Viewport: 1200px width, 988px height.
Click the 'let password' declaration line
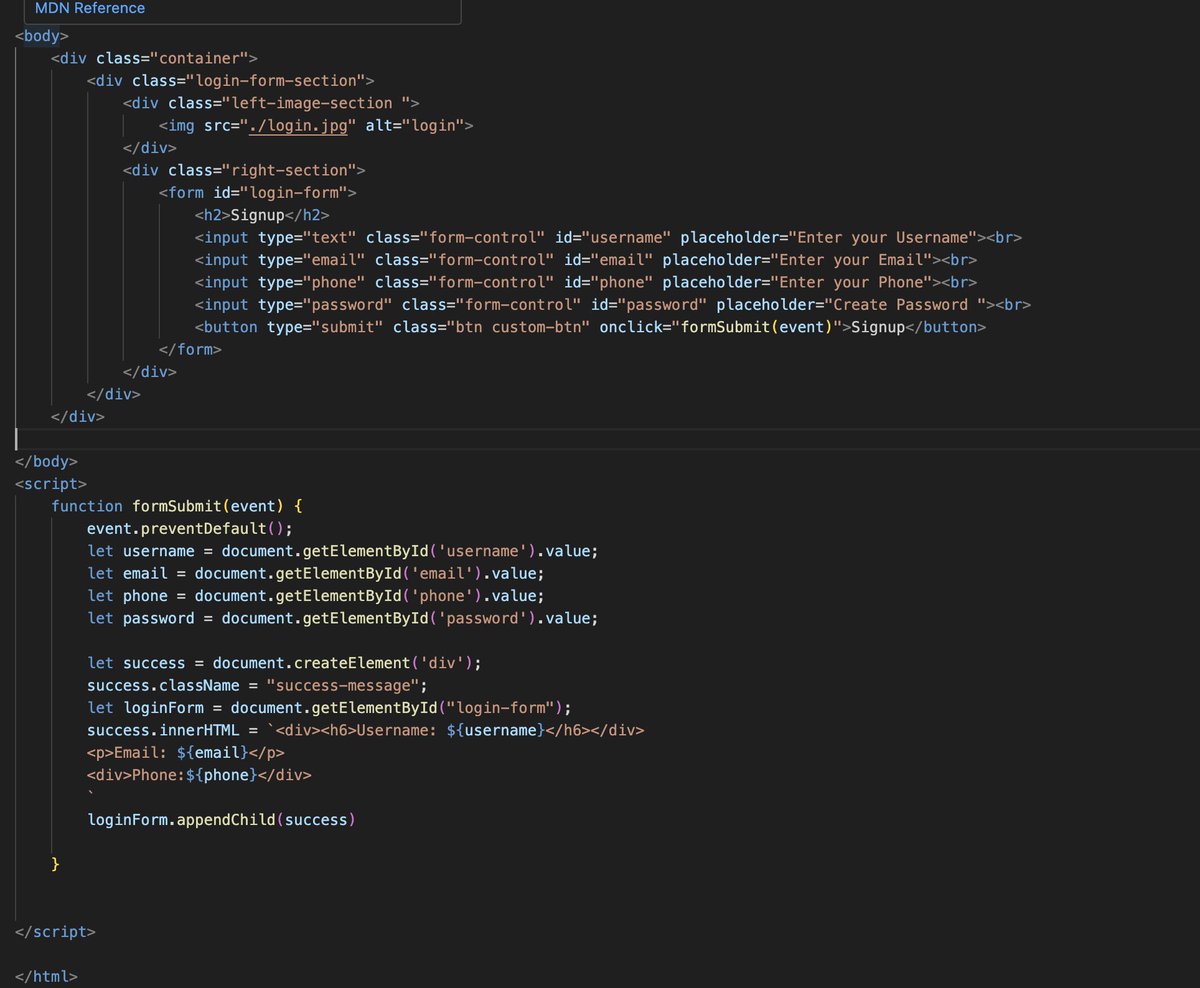(343, 618)
